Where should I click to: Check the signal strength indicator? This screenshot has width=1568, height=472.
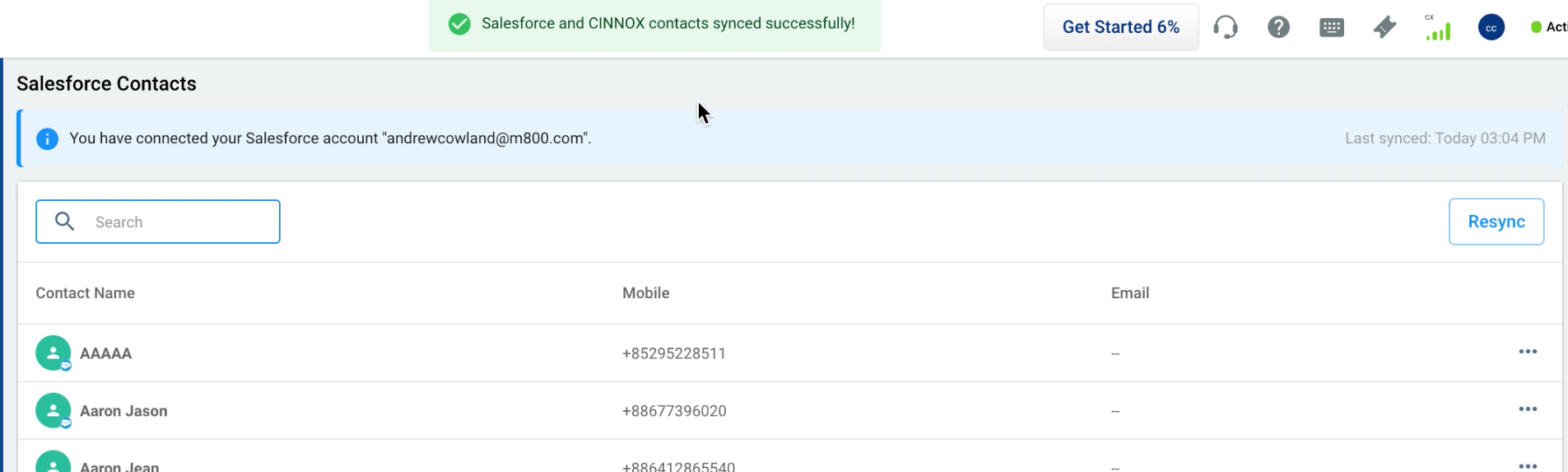point(1438,30)
